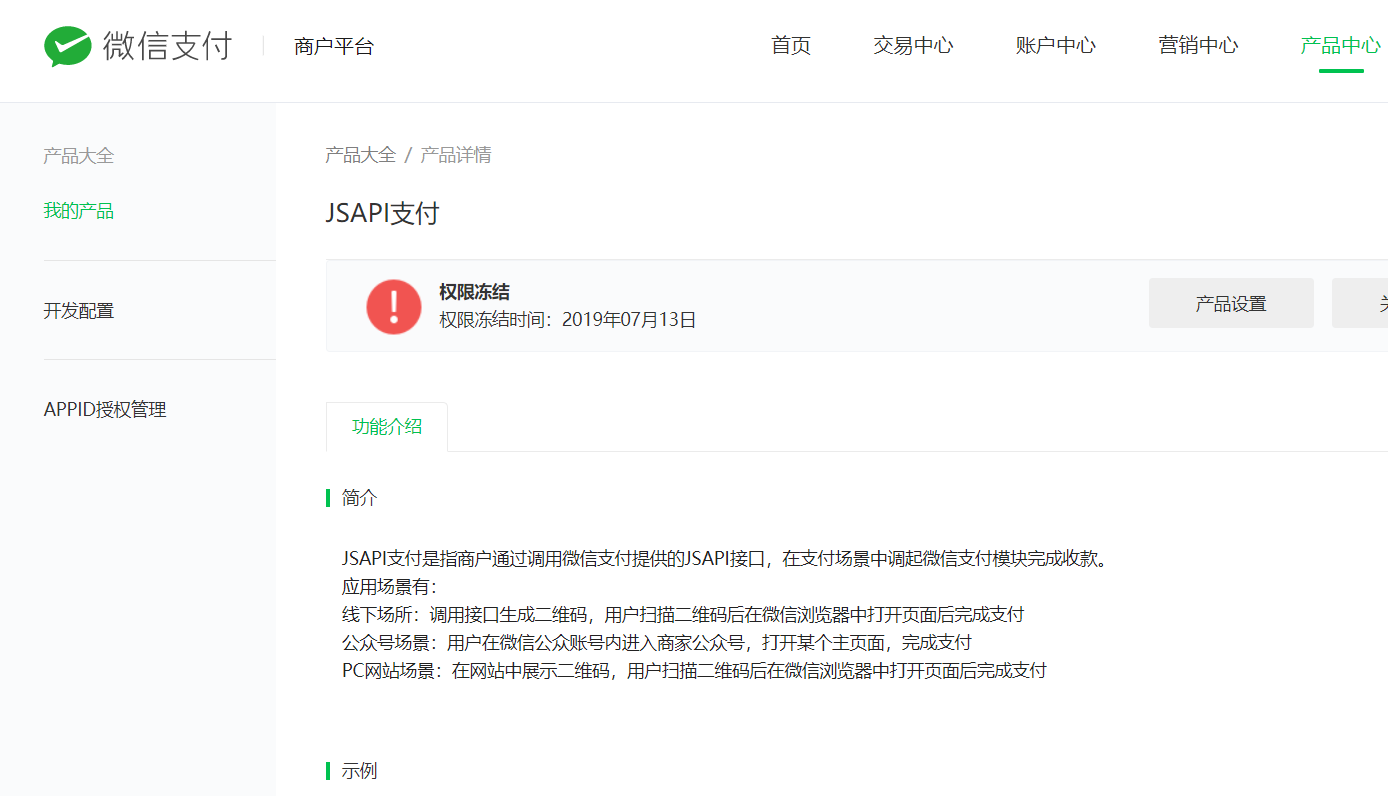
Task: Open 账户中心 in the top menu
Action: [1056, 45]
